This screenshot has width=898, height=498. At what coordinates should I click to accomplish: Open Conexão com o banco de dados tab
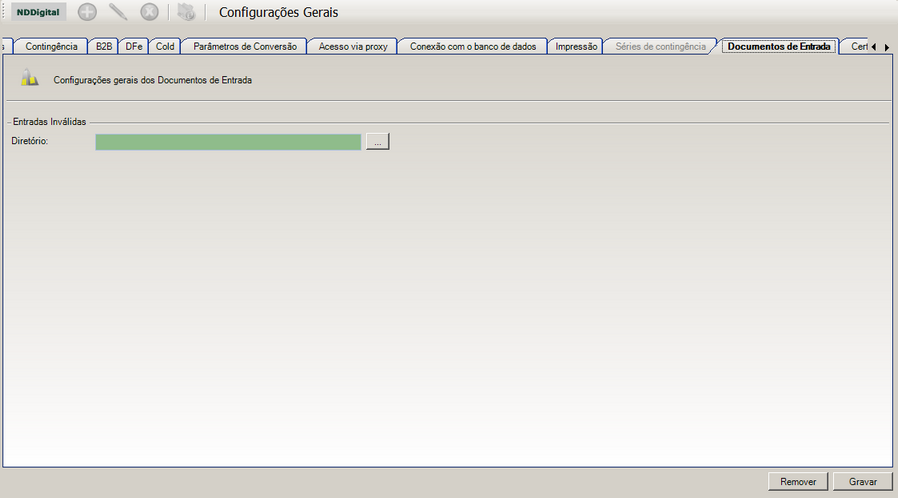click(x=472, y=46)
